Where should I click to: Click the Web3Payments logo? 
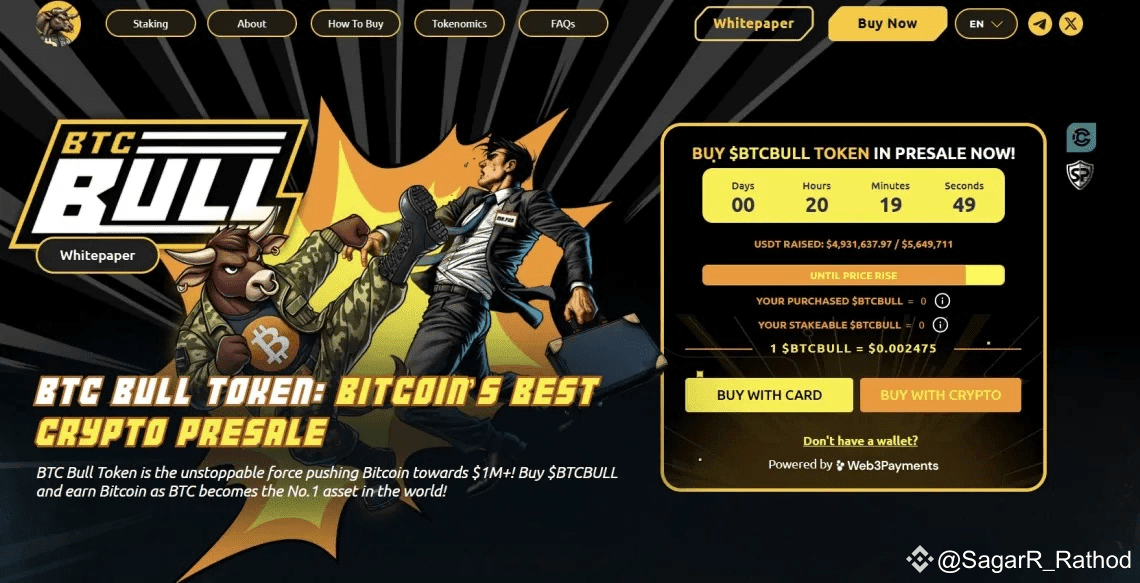[x=887, y=465]
